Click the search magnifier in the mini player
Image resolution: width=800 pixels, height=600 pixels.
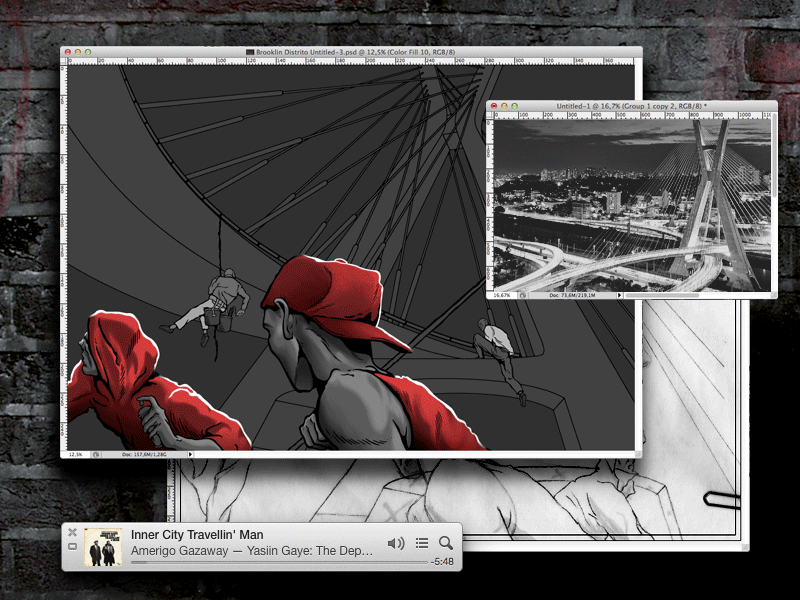click(x=446, y=543)
